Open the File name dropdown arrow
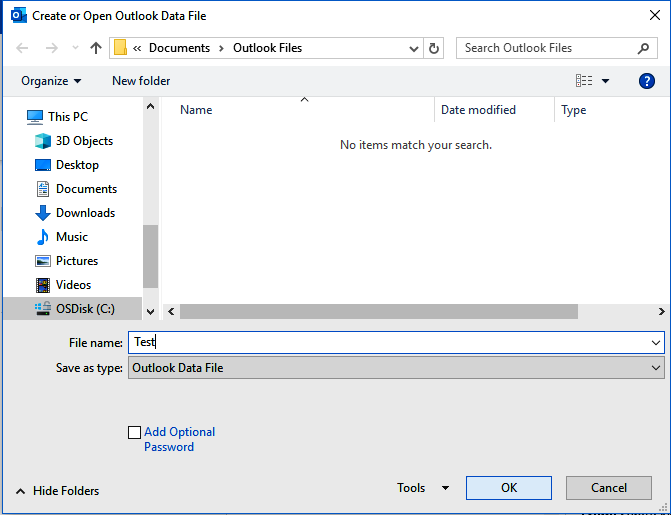This screenshot has height=515, width=671. click(656, 342)
